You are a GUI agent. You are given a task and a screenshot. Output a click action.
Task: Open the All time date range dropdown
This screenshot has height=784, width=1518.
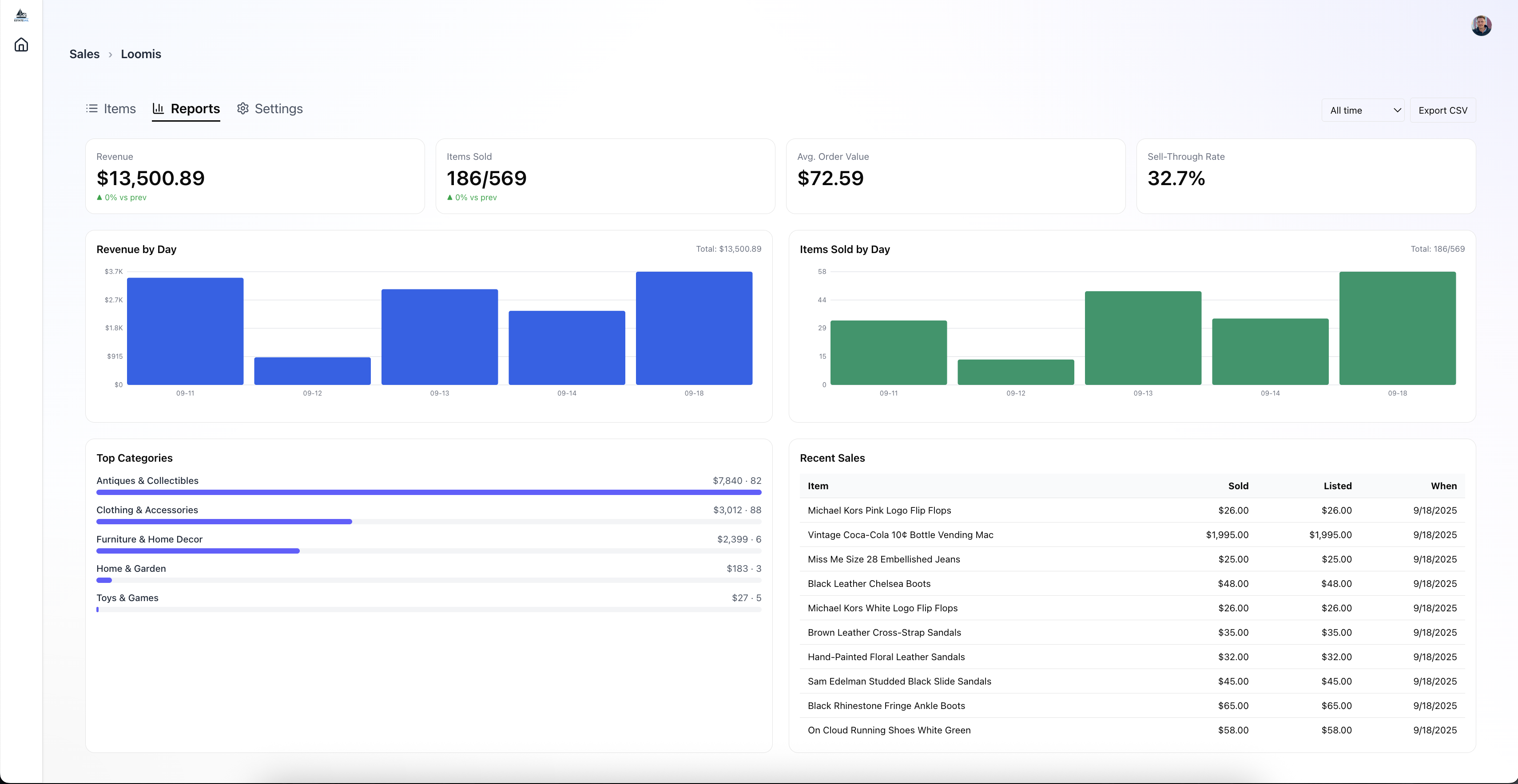1363,110
